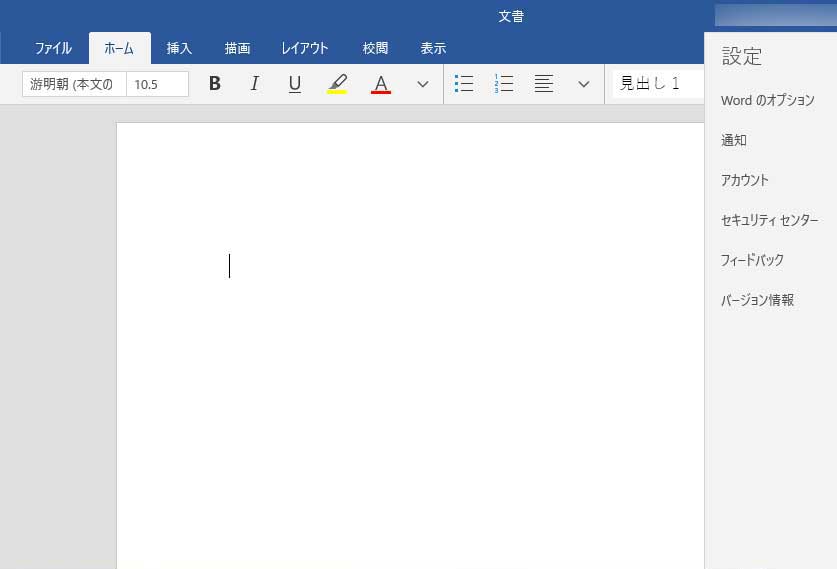Expand more font formatting options

click(x=422, y=84)
